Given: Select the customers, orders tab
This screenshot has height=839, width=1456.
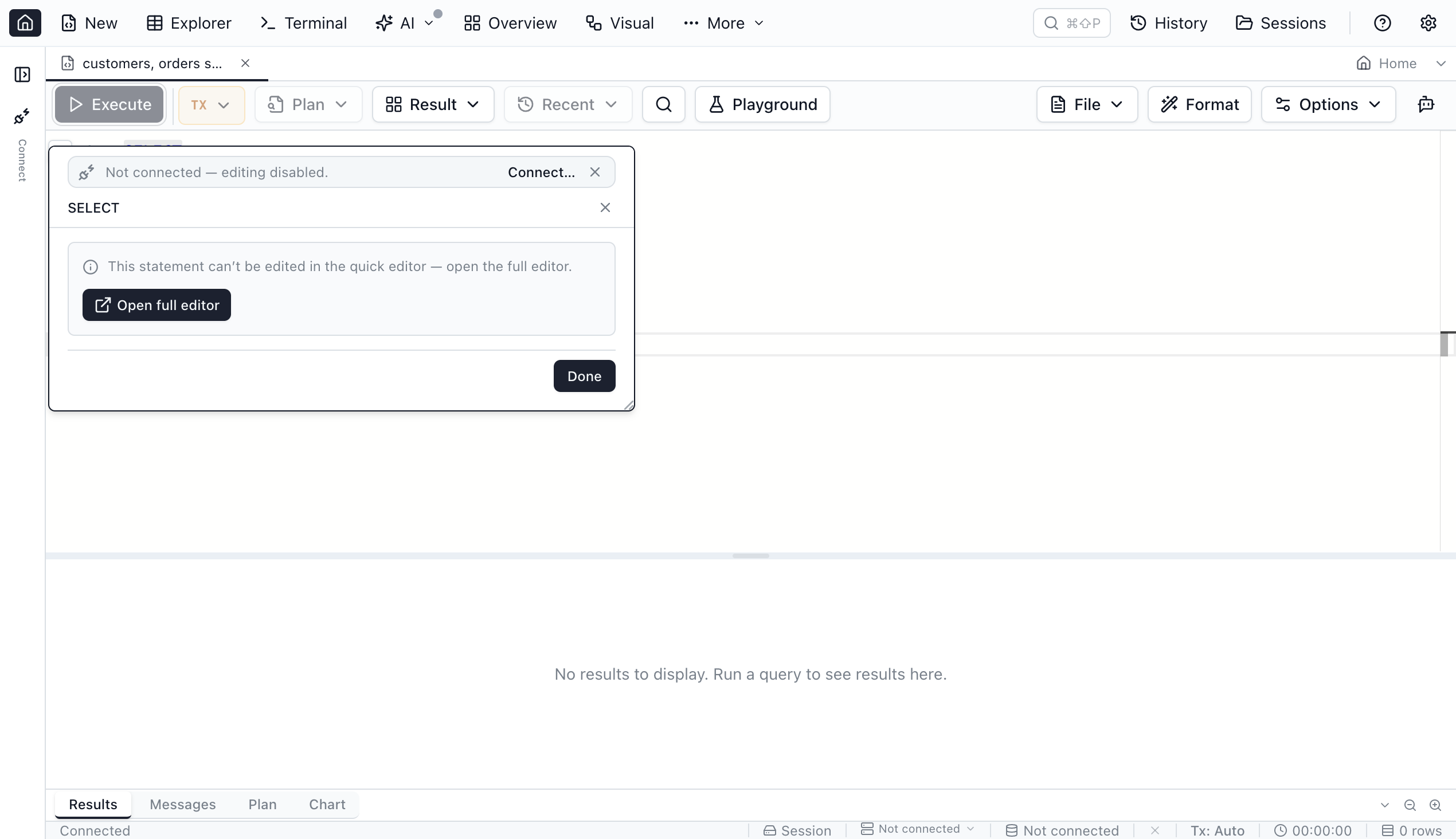Looking at the screenshot, I should [x=151, y=64].
